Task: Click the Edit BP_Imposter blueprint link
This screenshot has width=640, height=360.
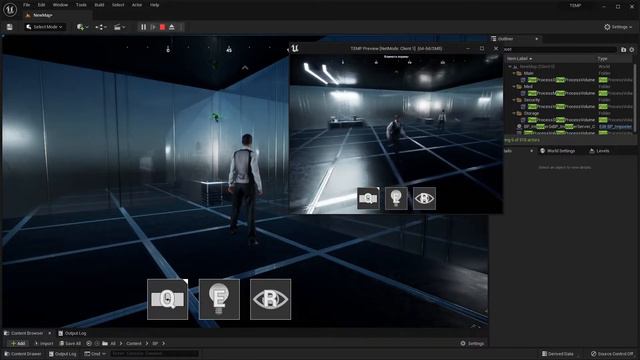Action: 615,127
